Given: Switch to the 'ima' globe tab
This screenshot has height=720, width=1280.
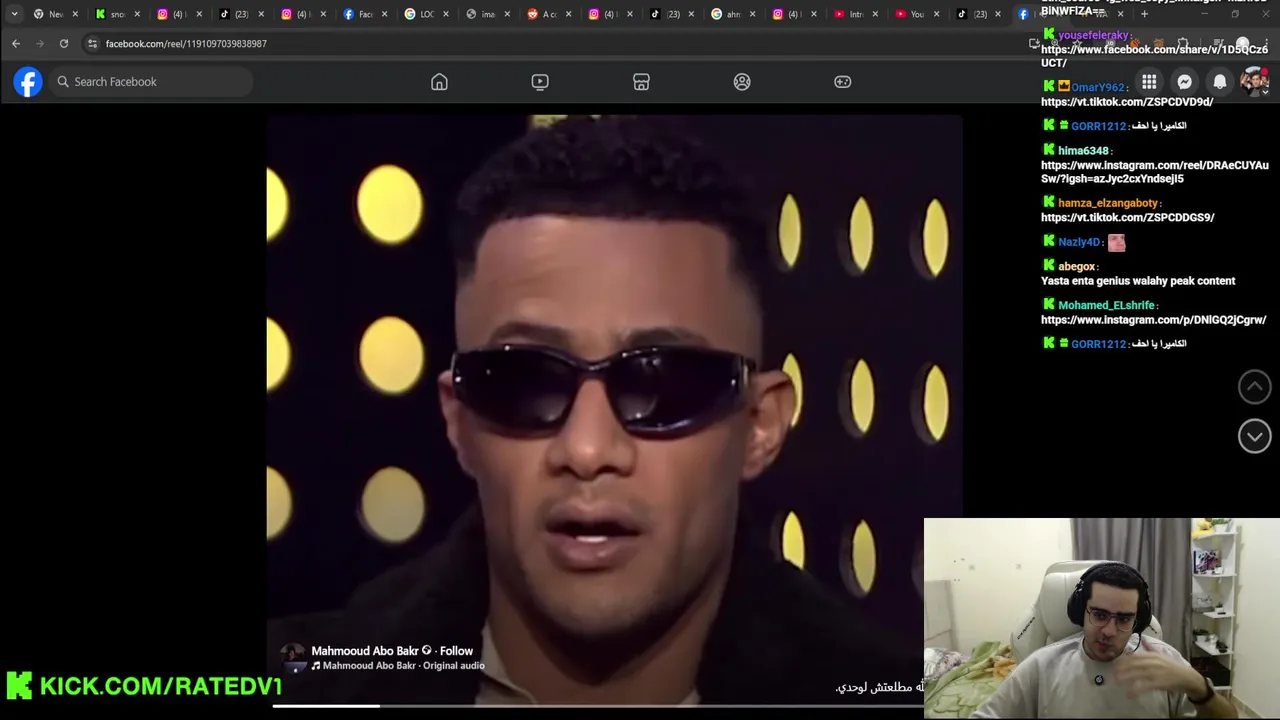Looking at the screenshot, I should [488, 14].
